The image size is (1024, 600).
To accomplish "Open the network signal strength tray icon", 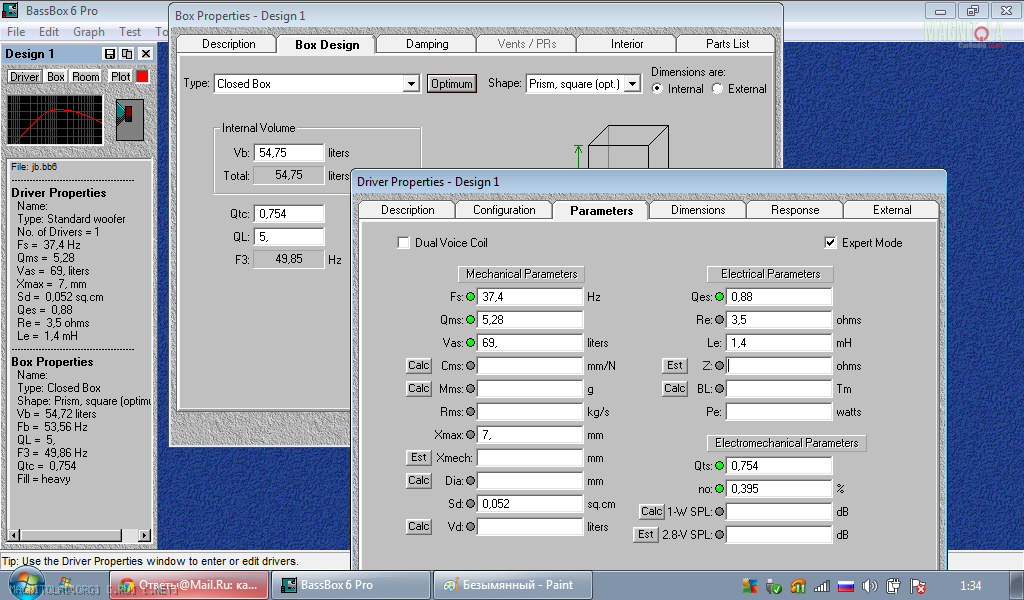I will point(822,586).
